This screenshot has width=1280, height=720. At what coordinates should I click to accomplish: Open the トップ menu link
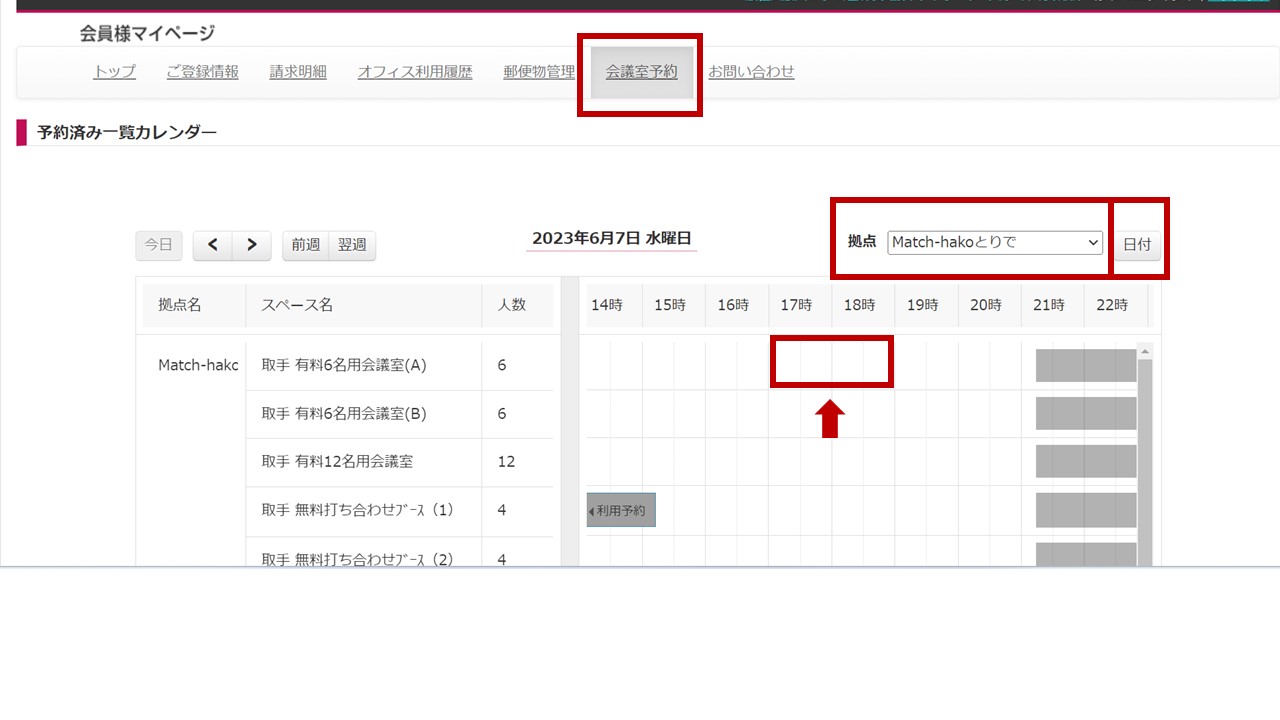click(x=114, y=72)
